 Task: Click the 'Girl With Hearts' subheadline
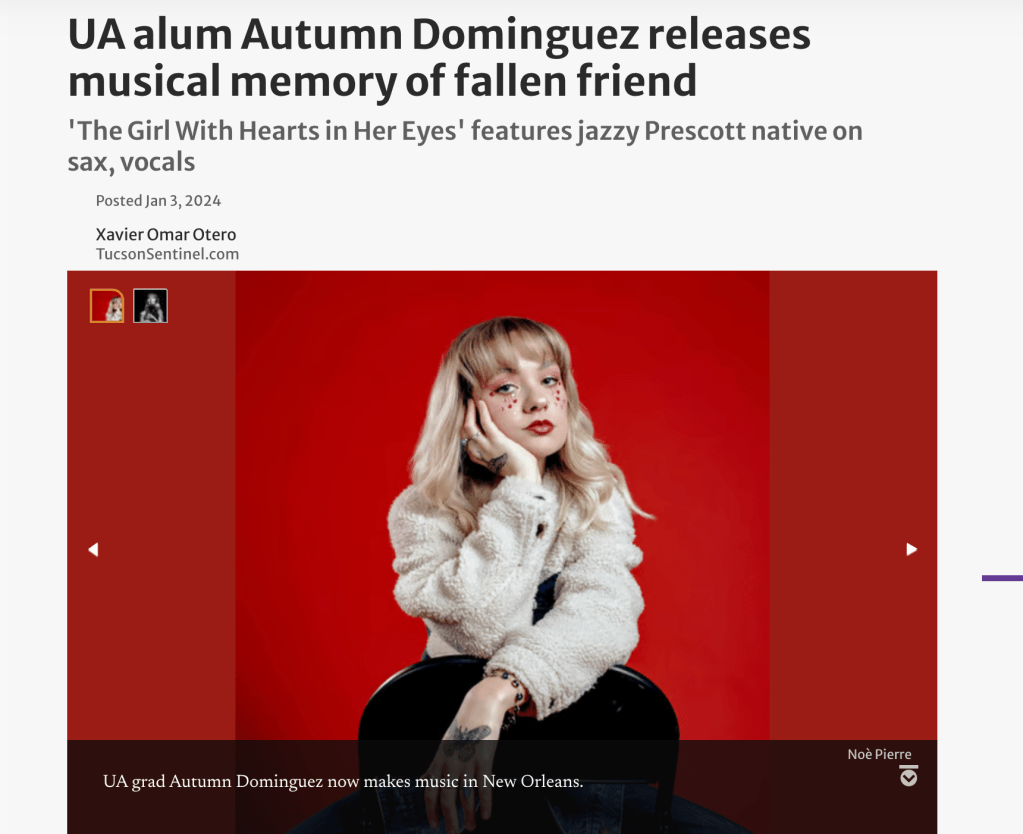coord(465,146)
